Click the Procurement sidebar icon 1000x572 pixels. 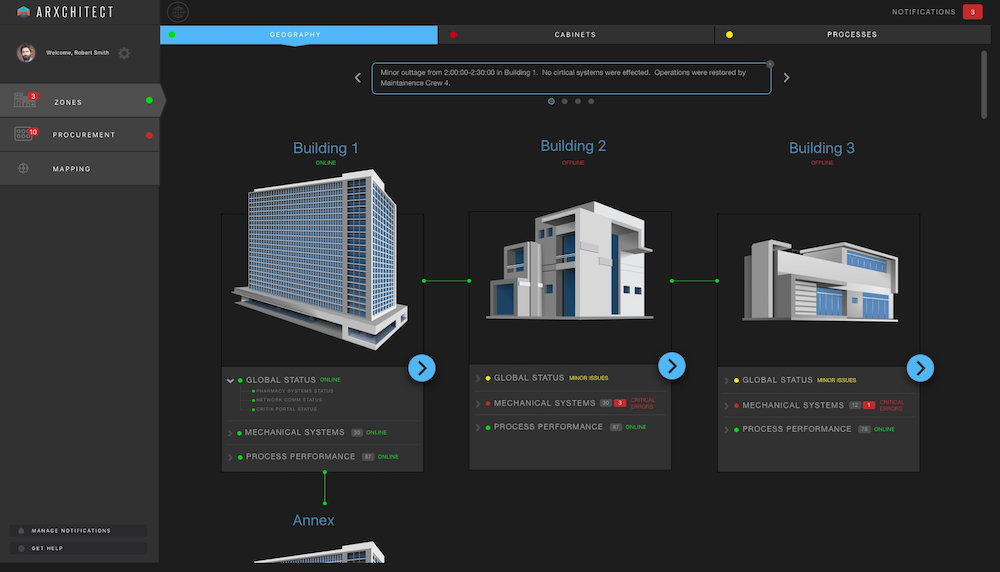point(25,134)
